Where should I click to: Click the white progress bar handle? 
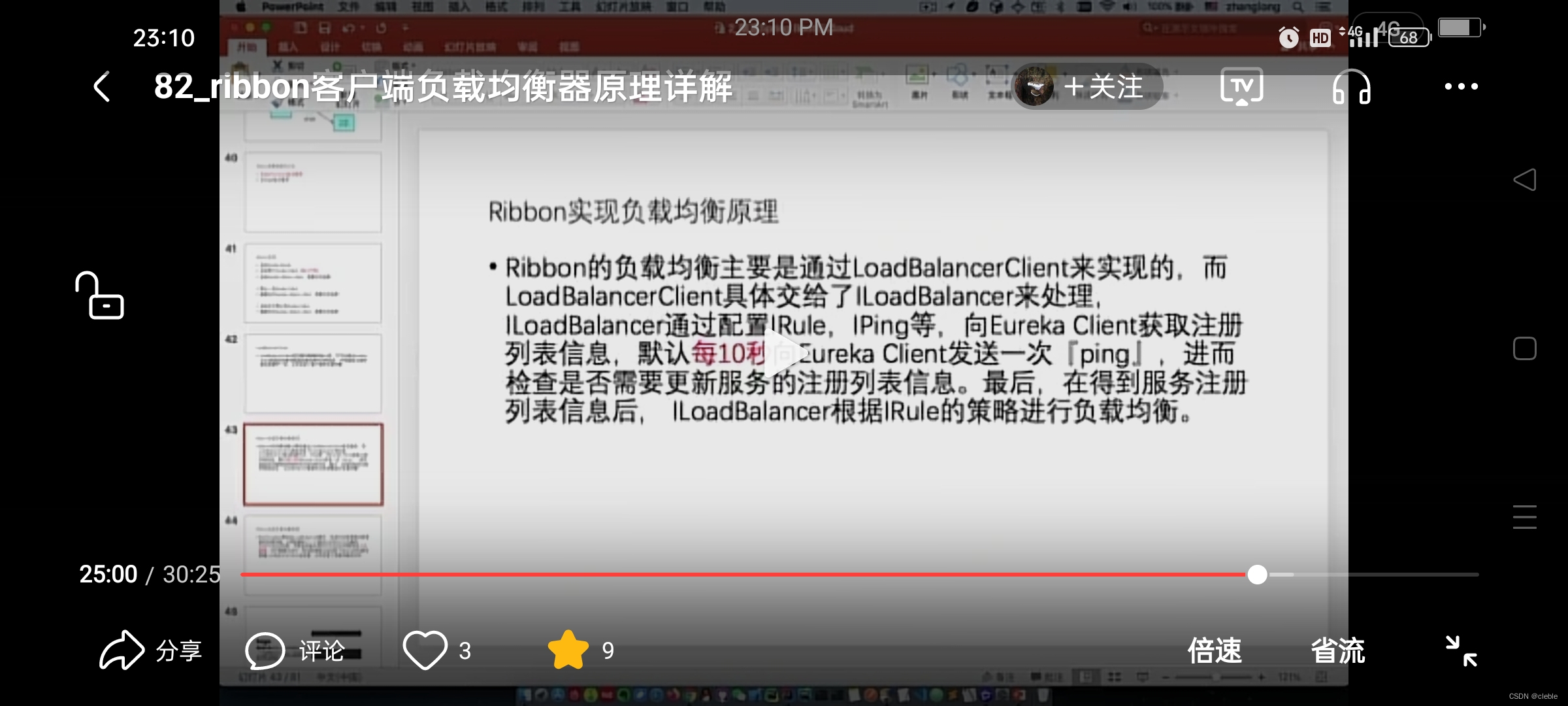point(1257,575)
